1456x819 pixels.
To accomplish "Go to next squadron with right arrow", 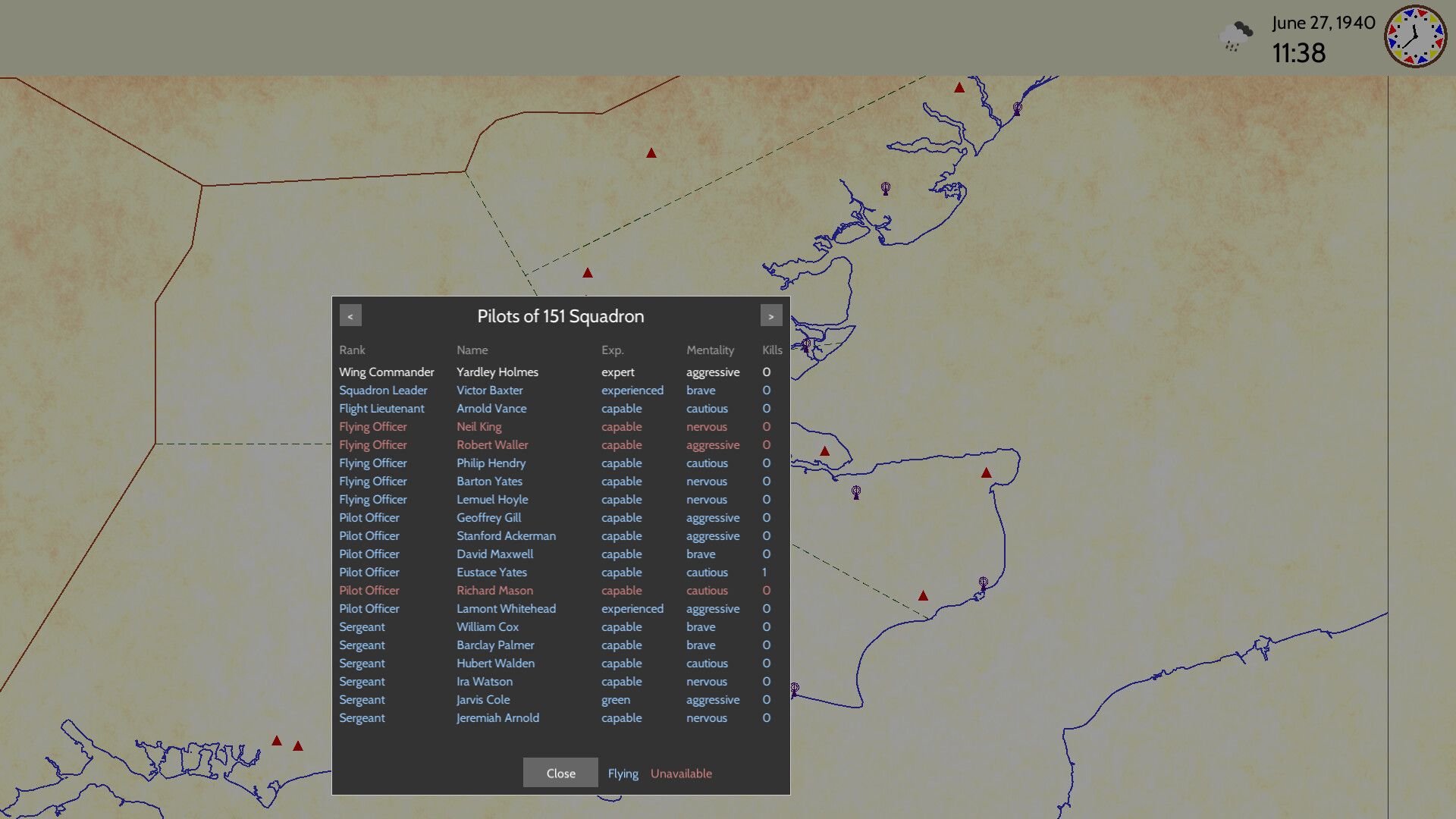I will point(771,316).
